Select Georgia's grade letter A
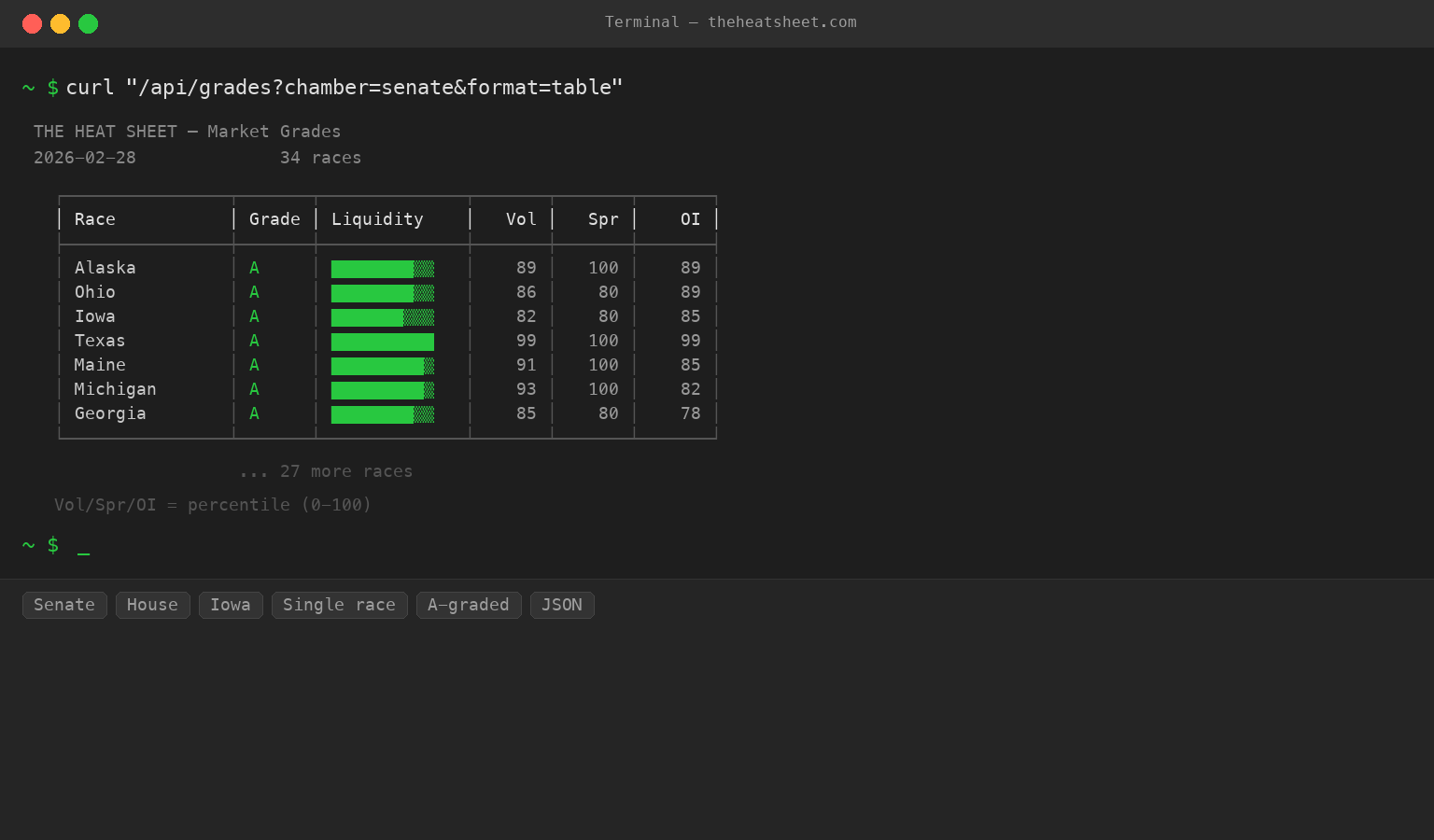 coord(254,413)
